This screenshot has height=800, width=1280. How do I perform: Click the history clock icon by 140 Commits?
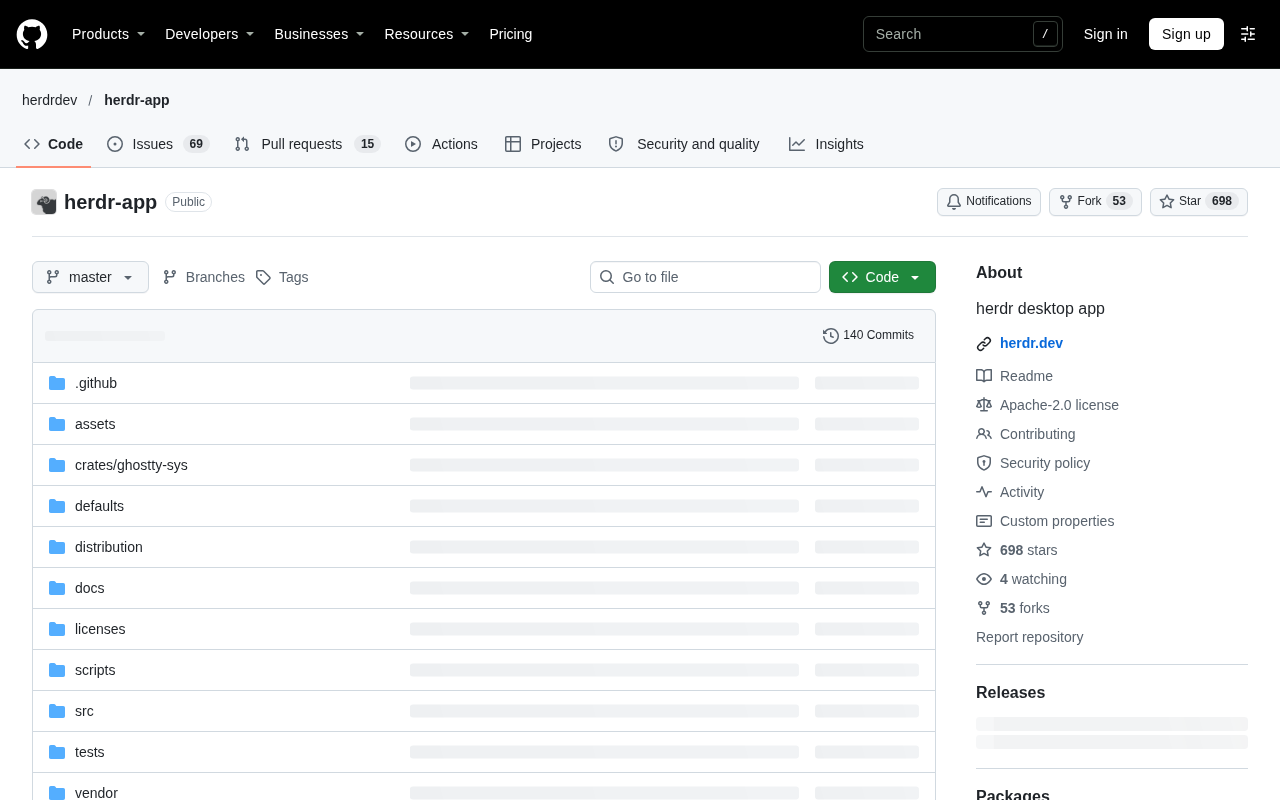coord(831,336)
